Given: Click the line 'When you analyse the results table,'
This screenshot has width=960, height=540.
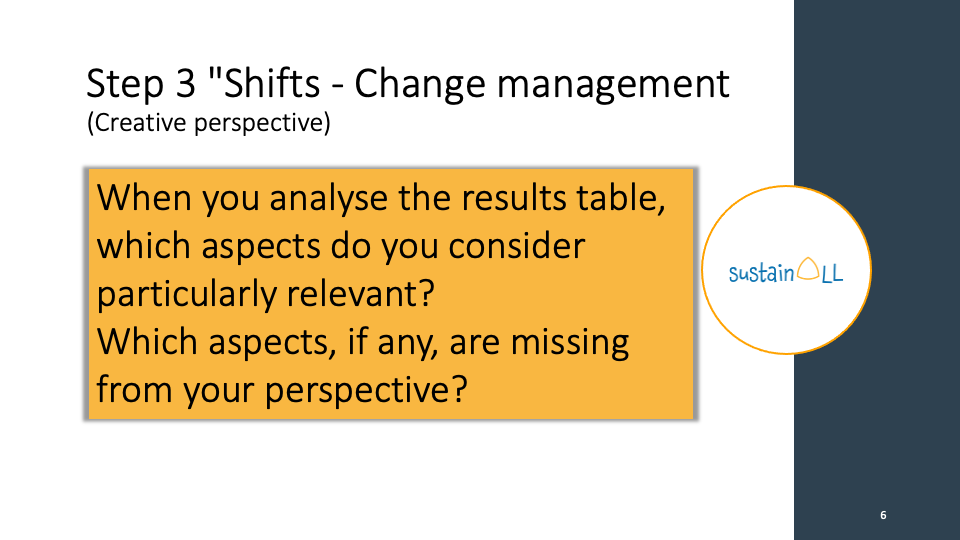Looking at the screenshot, I should (x=381, y=198).
